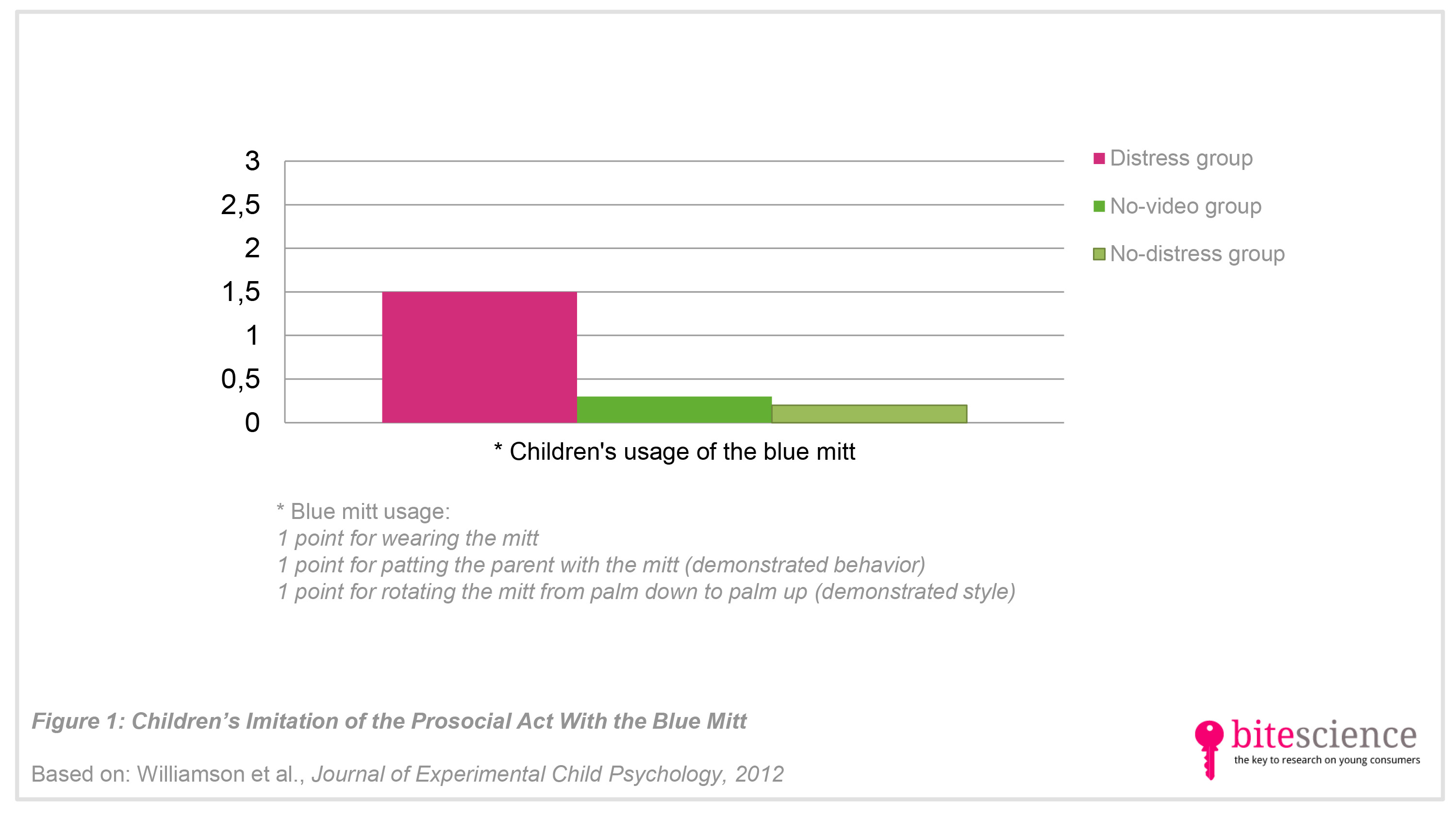Click the Blue mitt usage footnote heading
Screen dimensions: 1456x819
pyautogui.click(x=364, y=512)
